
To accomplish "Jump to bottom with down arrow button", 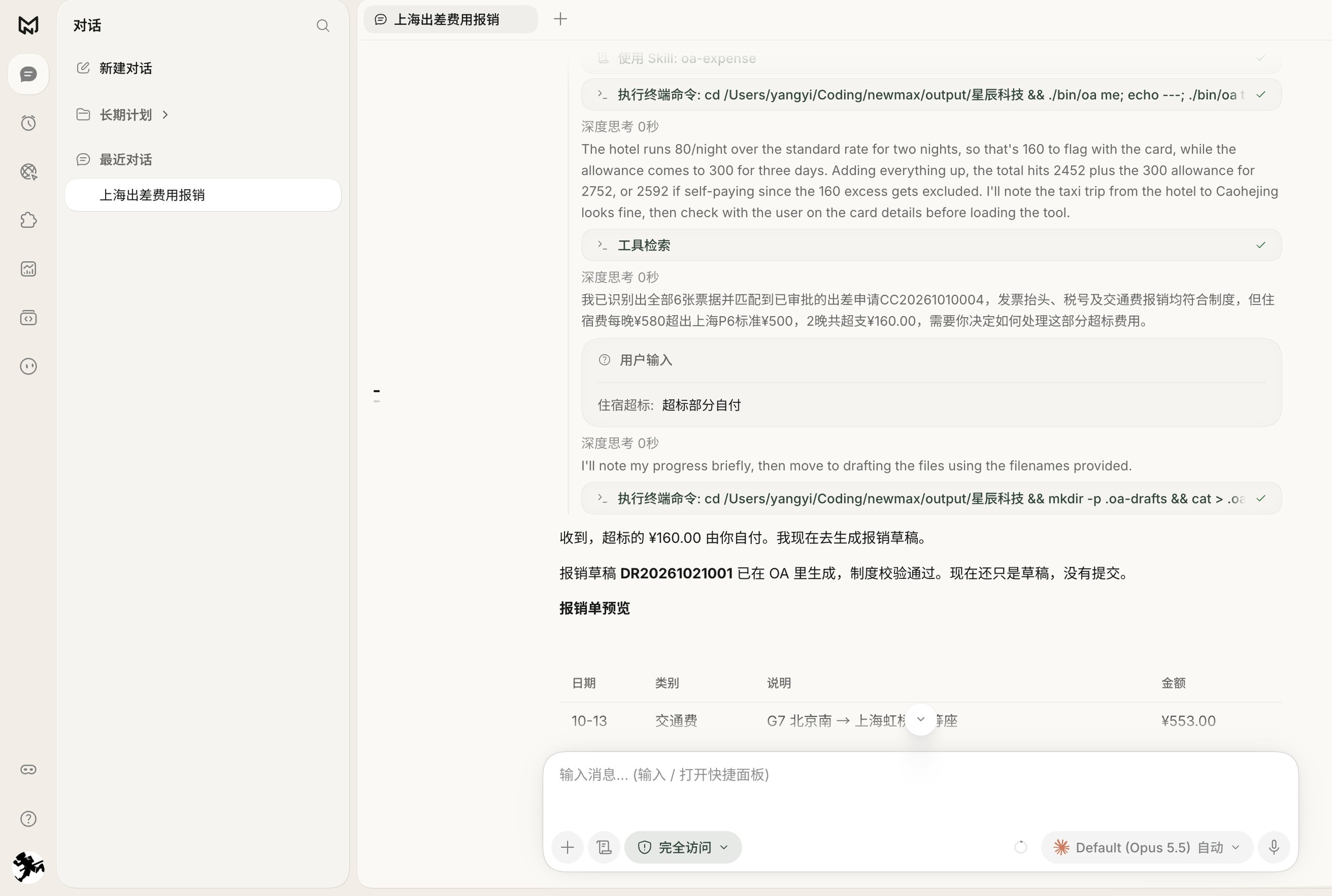I will point(920,719).
